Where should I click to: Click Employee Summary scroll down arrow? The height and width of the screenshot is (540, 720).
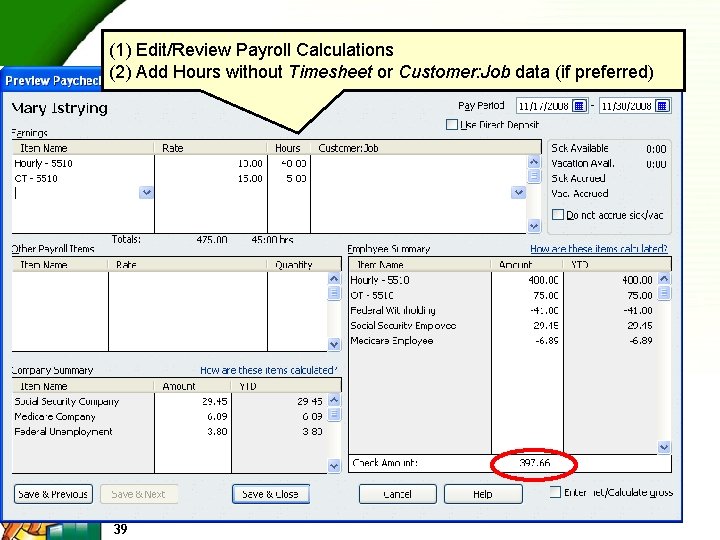[664, 447]
